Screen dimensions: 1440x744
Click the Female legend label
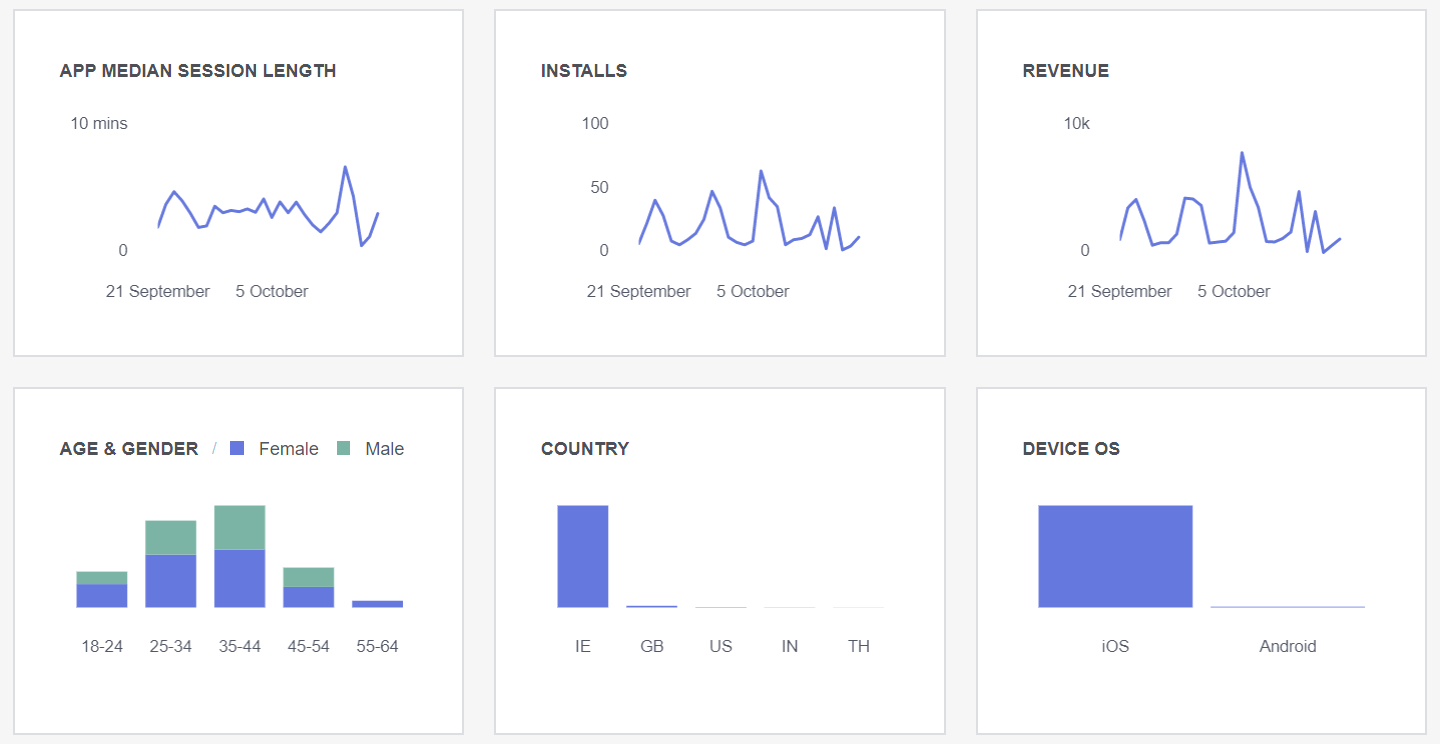pos(288,449)
